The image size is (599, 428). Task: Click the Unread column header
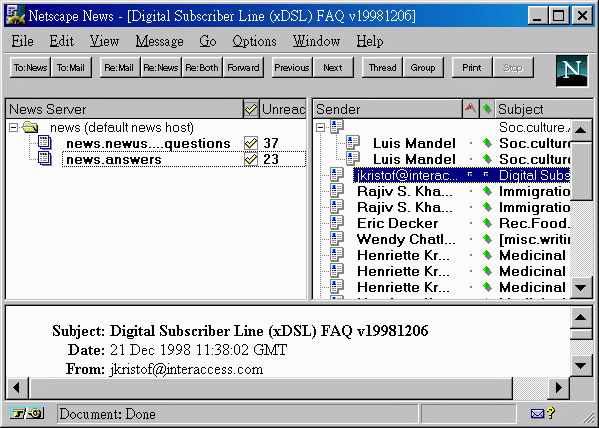point(283,109)
